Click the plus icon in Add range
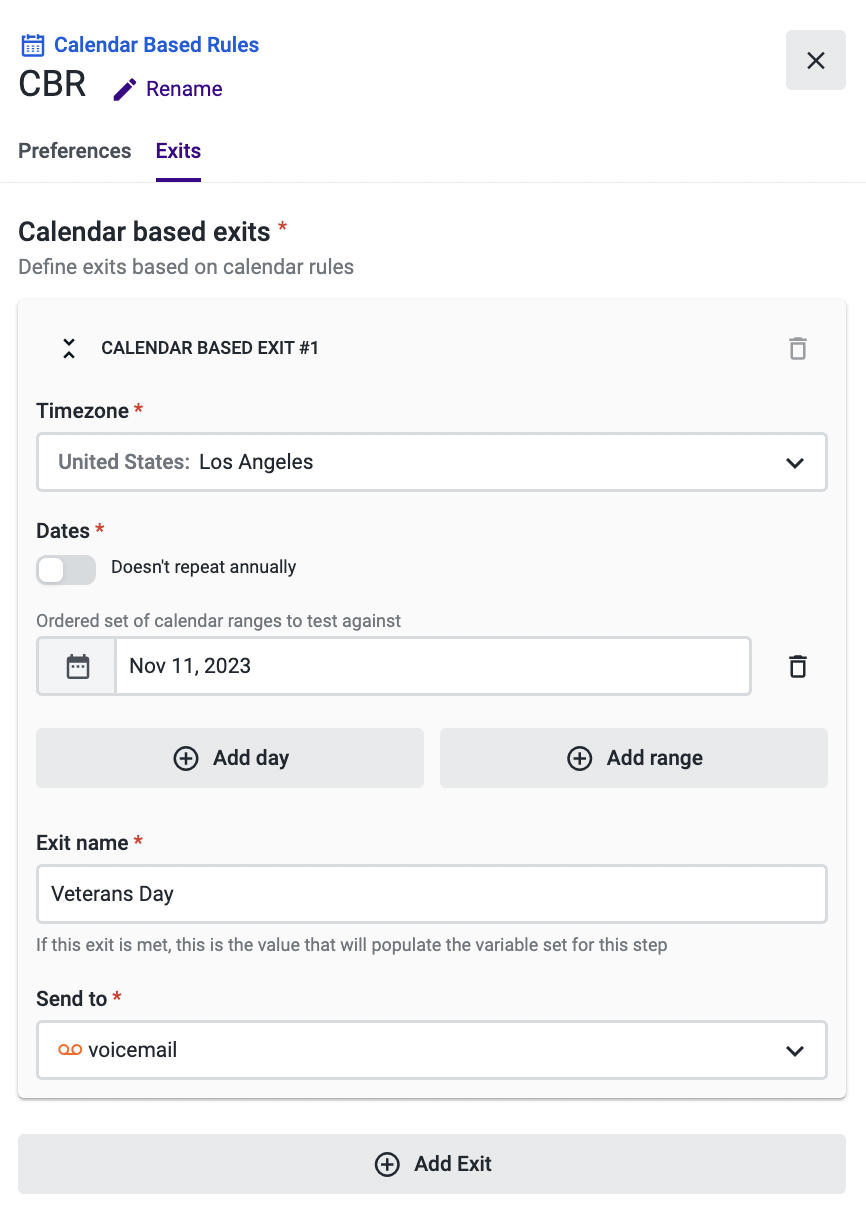866x1214 pixels. pyautogui.click(x=580, y=758)
